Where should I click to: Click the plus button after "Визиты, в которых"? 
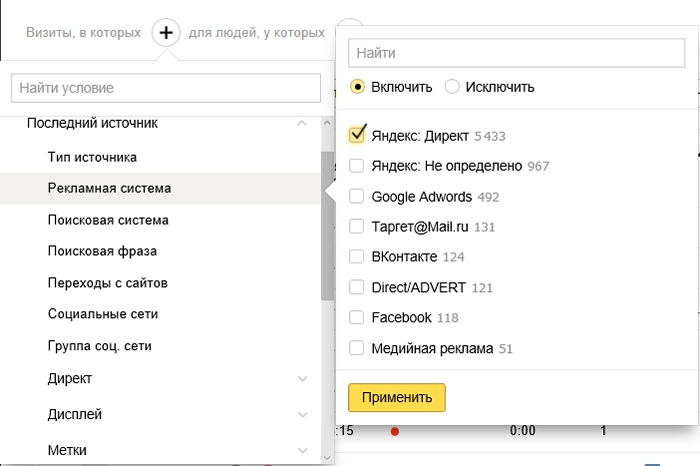(166, 33)
